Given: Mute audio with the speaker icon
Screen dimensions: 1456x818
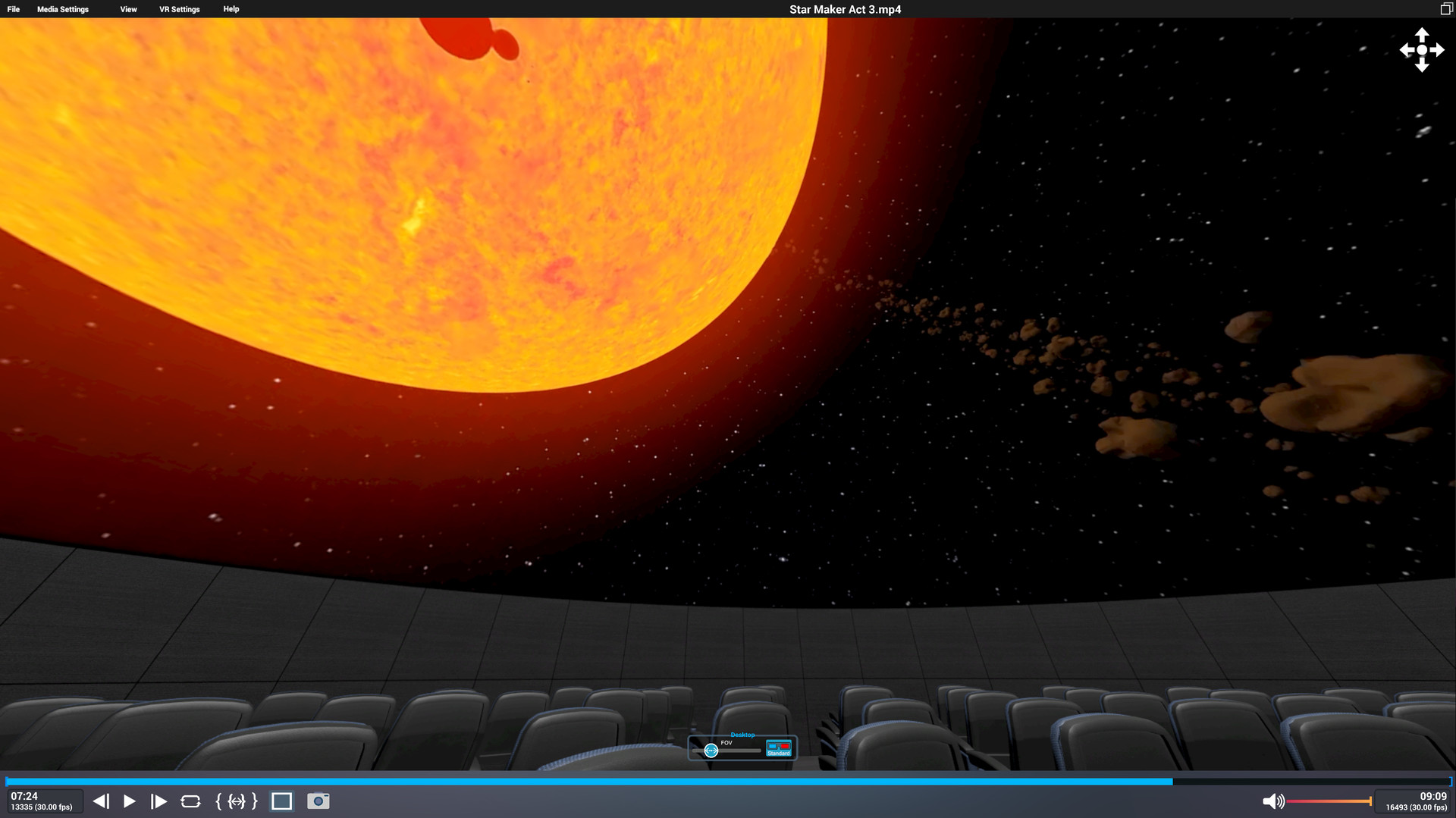Looking at the screenshot, I should 1272,801.
